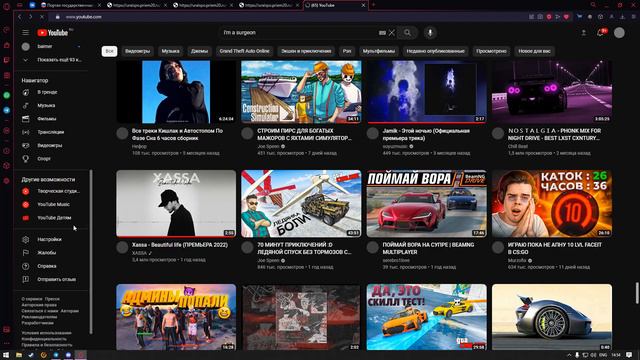Open NOSTALGIA Phonk mix video title

tap(554, 134)
